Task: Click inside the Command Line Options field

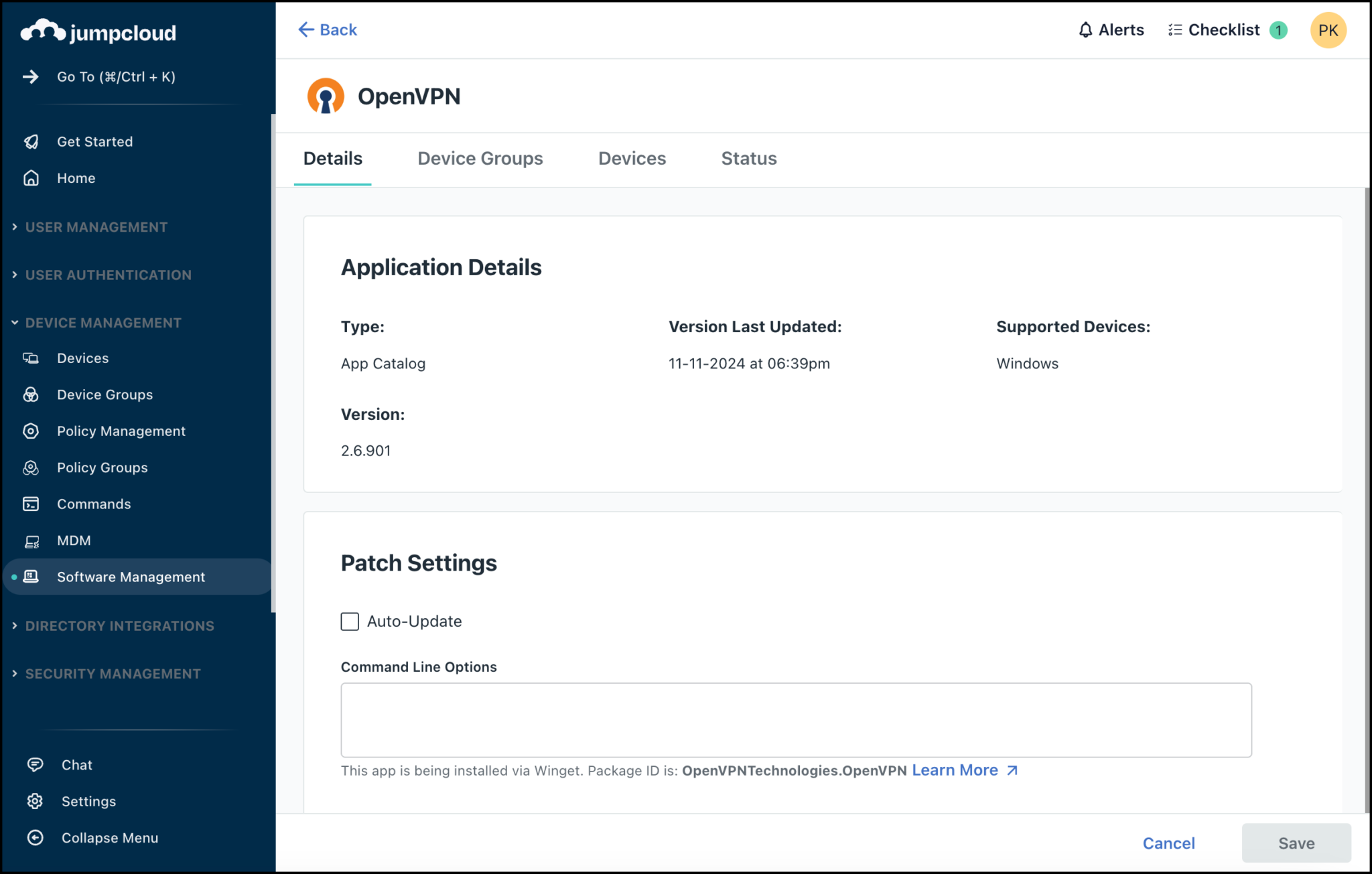Action: [x=795, y=720]
